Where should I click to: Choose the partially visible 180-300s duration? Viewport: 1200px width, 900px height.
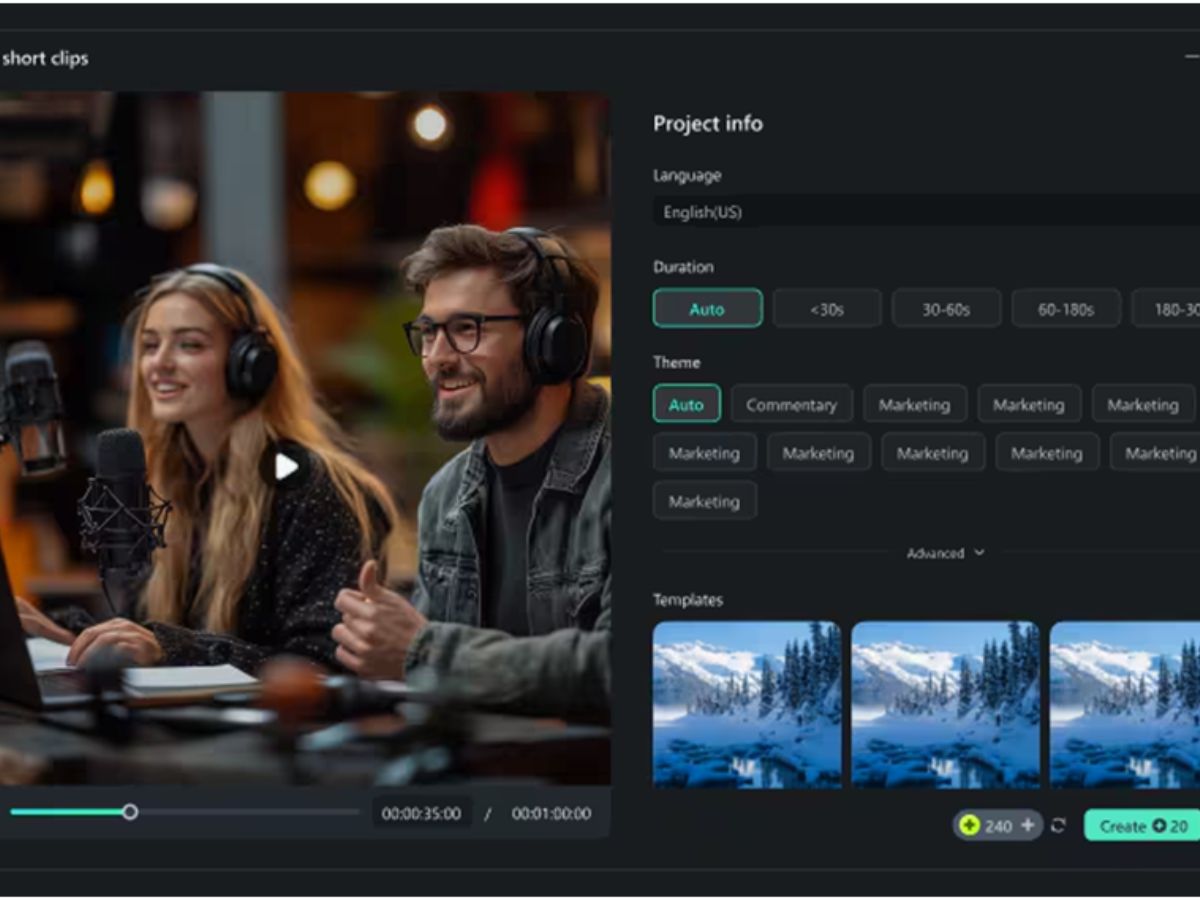point(1170,309)
